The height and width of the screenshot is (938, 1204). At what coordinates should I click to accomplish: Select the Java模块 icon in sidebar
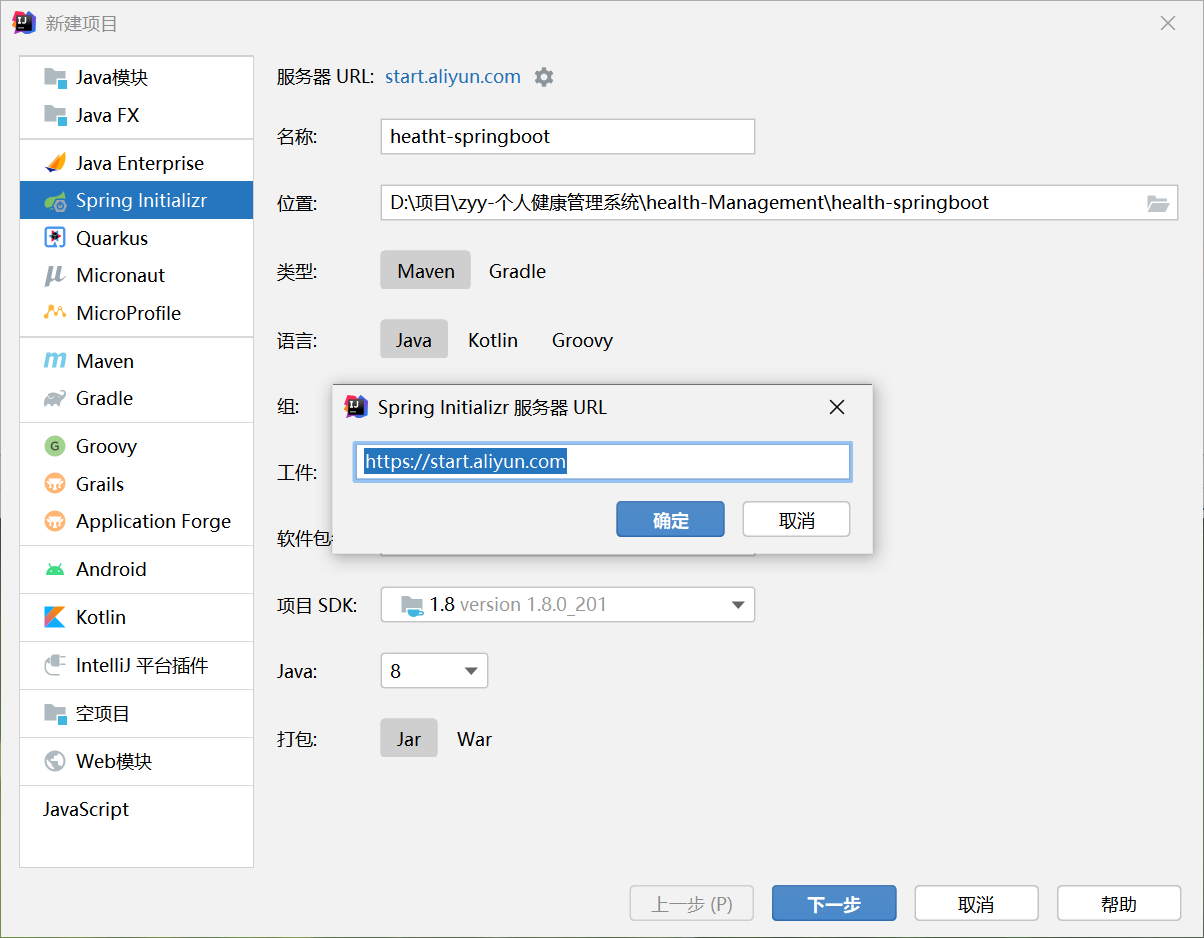[55, 78]
